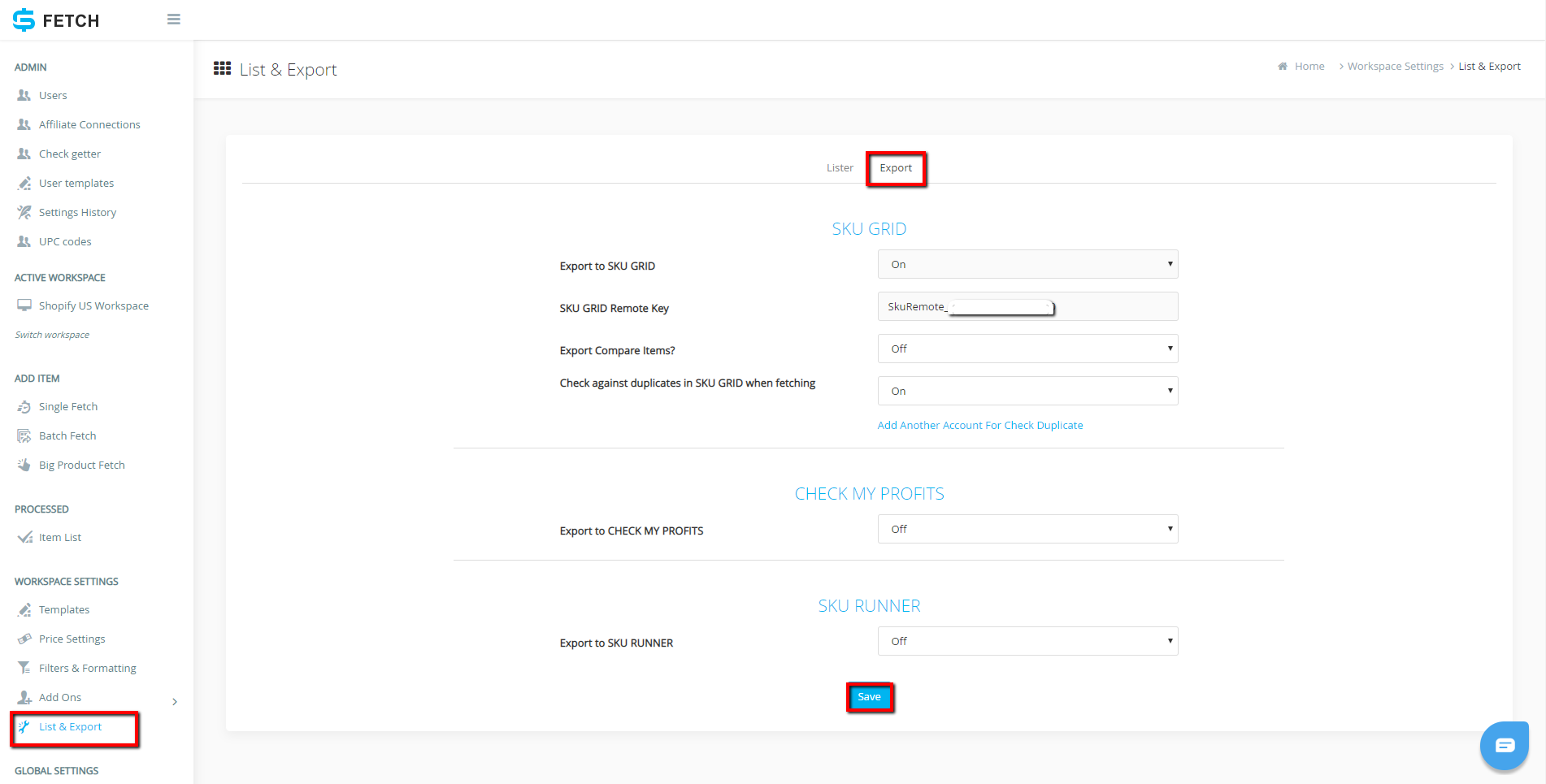Open Settings History menu item
The image size is (1546, 784).
[77, 213]
